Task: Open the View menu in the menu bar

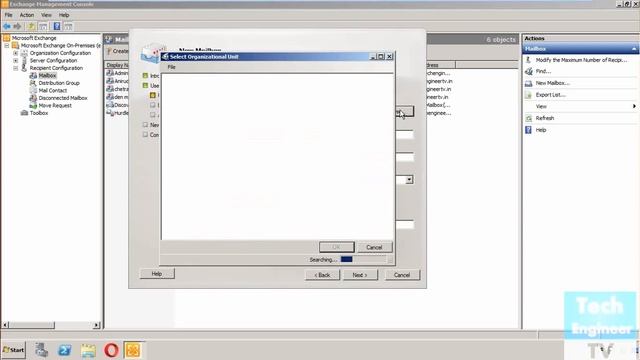Action: (x=46, y=15)
